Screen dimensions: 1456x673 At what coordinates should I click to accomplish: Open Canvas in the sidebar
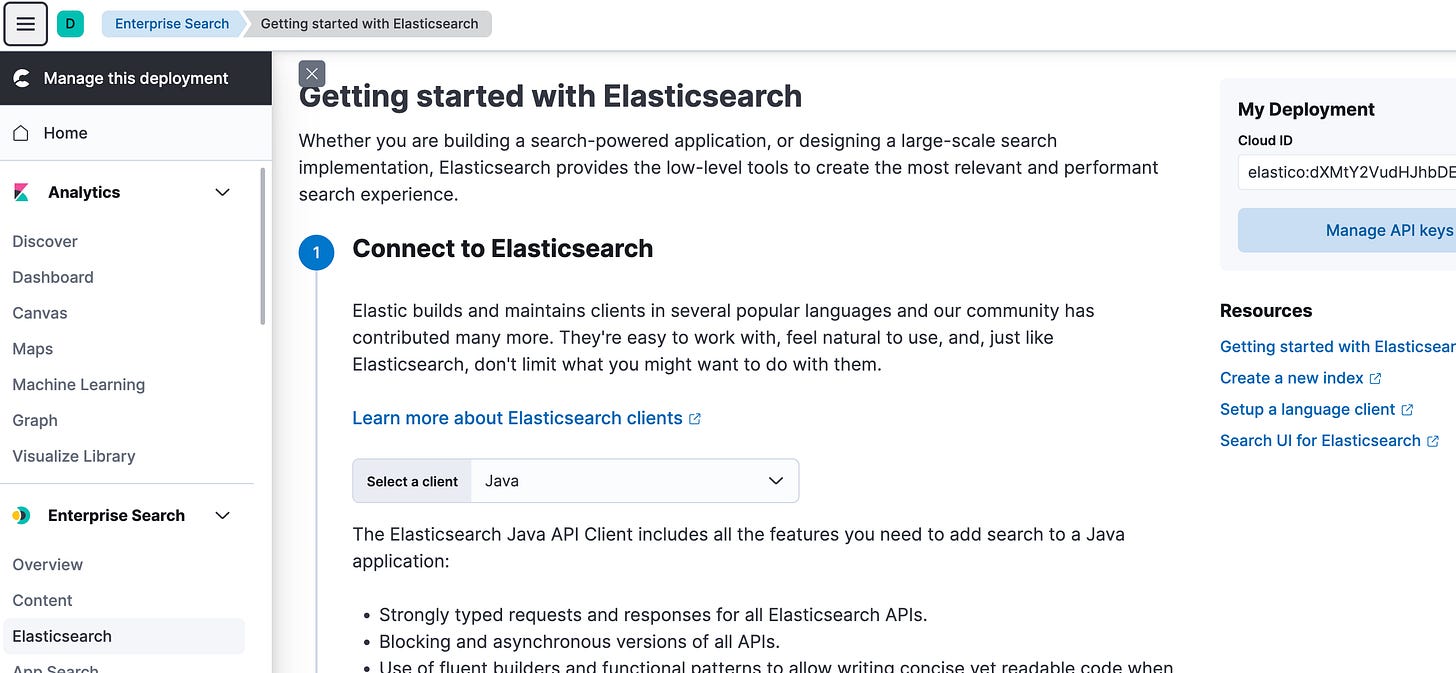[40, 313]
